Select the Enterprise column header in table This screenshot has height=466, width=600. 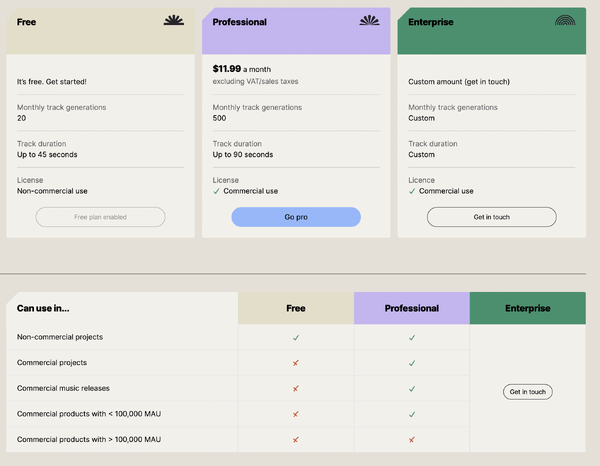tap(527, 308)
